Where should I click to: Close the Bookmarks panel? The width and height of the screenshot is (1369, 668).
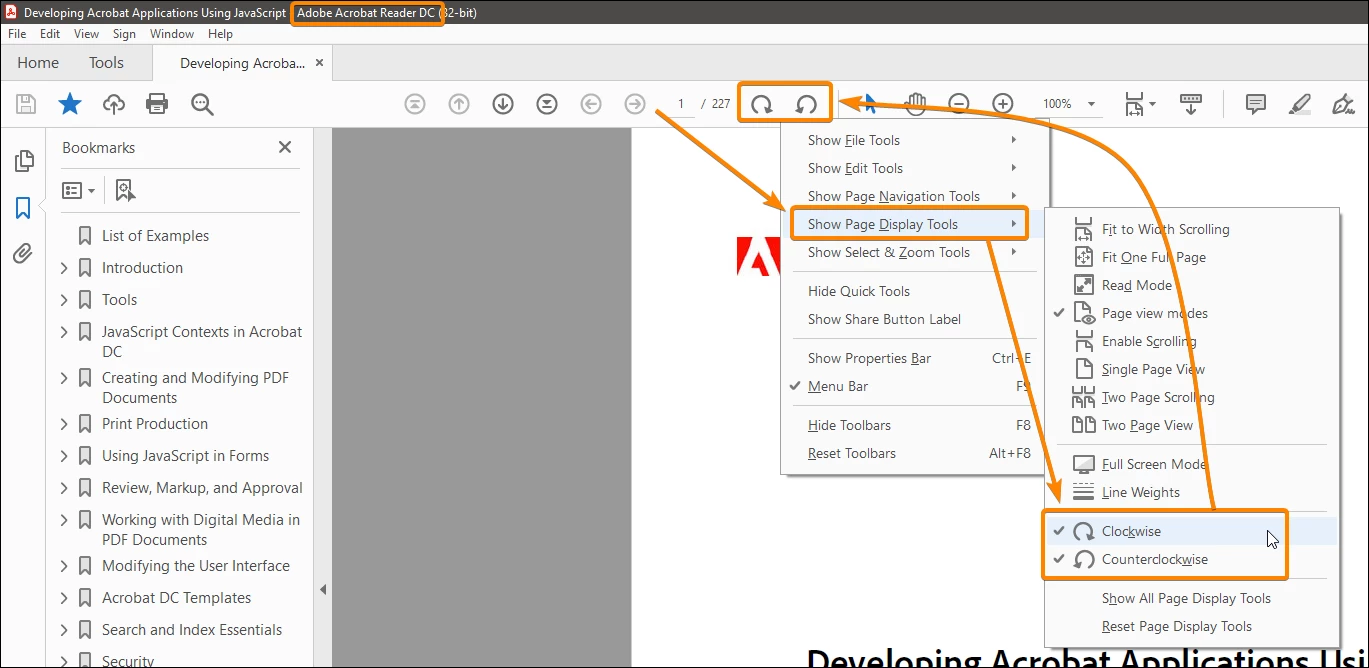point(285,147)
